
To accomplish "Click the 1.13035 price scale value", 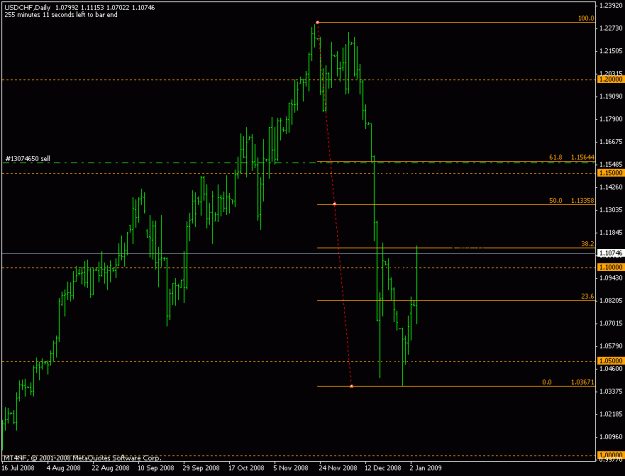I will pyautogui.click(x=611, y=210).
